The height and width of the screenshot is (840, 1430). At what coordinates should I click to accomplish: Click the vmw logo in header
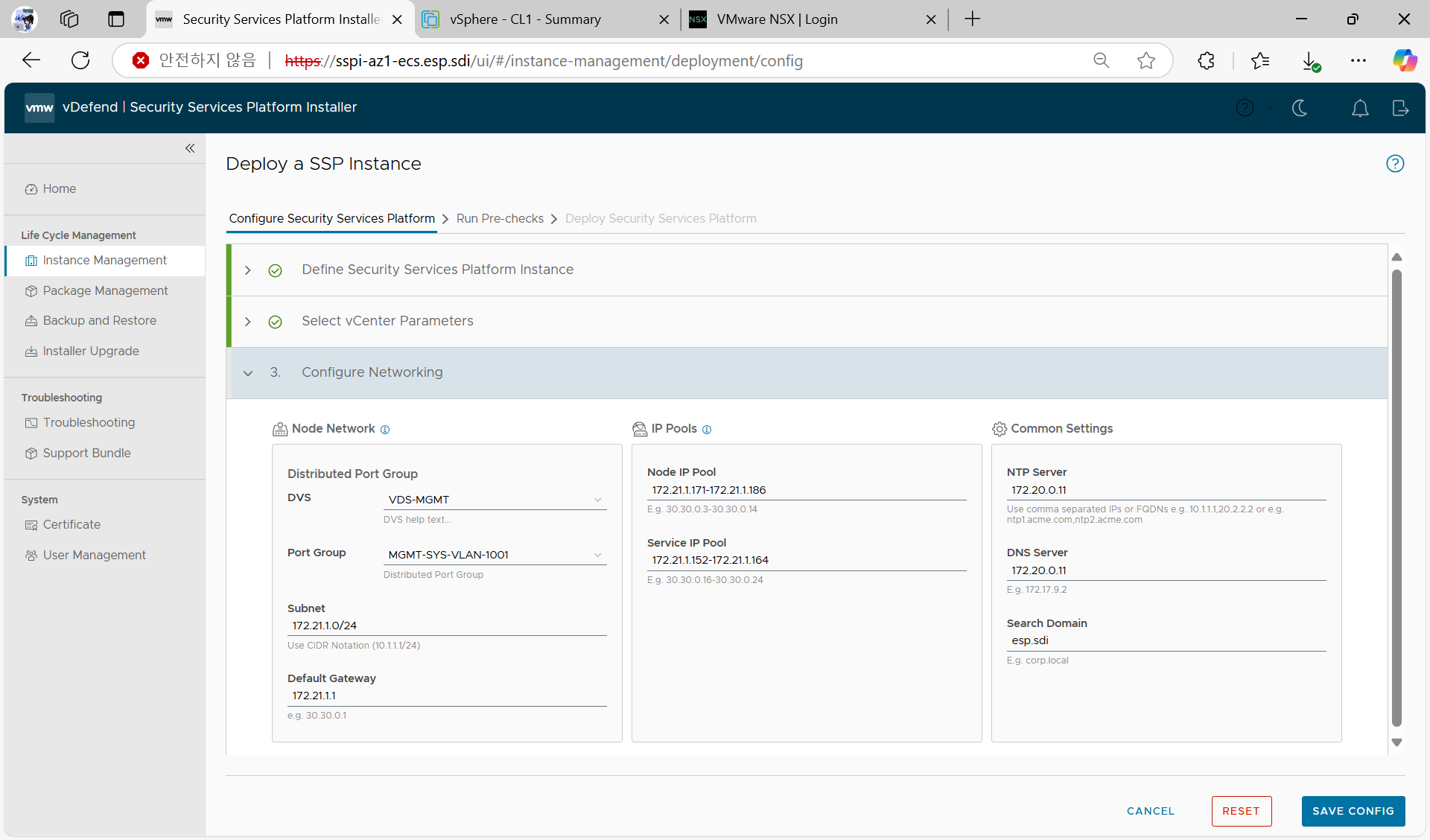39,107
